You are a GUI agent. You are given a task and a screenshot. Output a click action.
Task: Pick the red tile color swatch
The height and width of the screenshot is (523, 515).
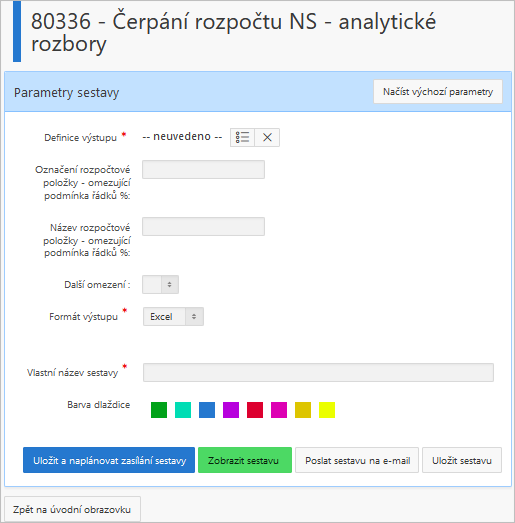coord(255,410)
